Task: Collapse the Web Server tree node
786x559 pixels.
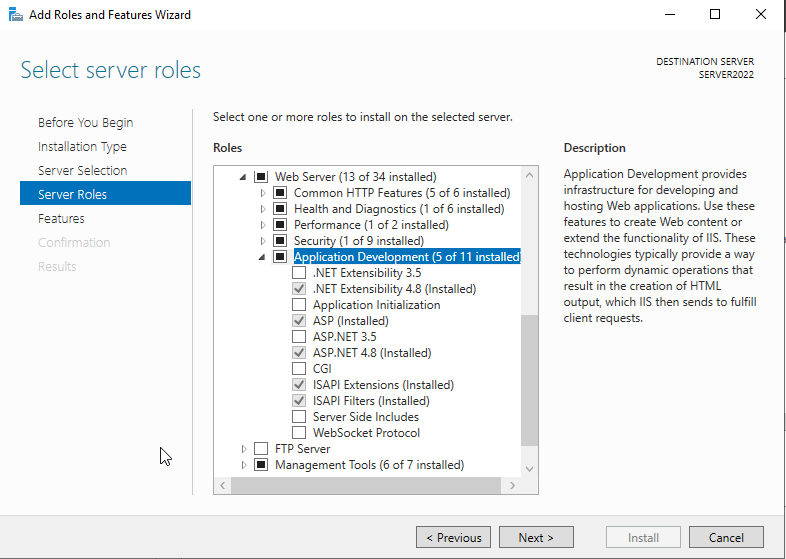Action: pos(244,177)
